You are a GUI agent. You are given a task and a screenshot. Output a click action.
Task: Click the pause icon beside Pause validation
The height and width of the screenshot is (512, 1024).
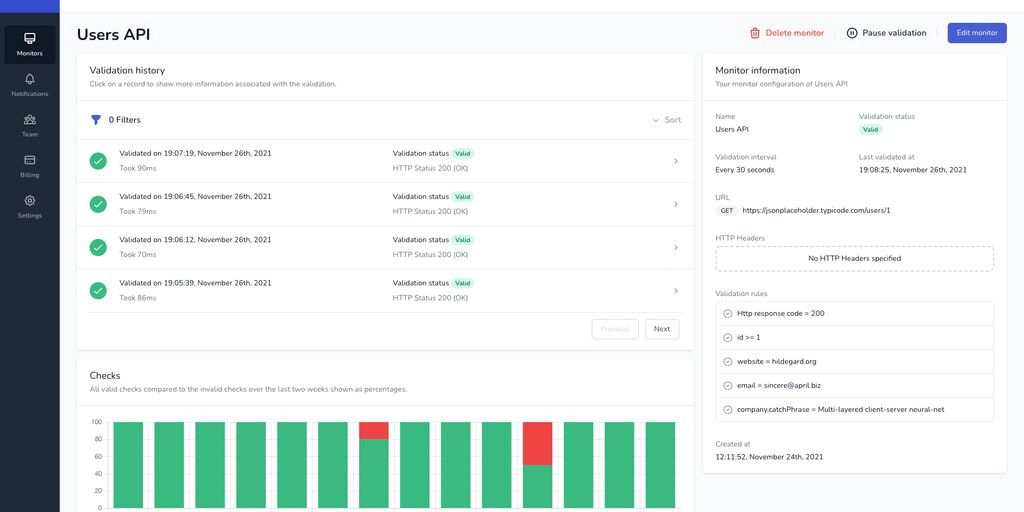tap(852, 33)
